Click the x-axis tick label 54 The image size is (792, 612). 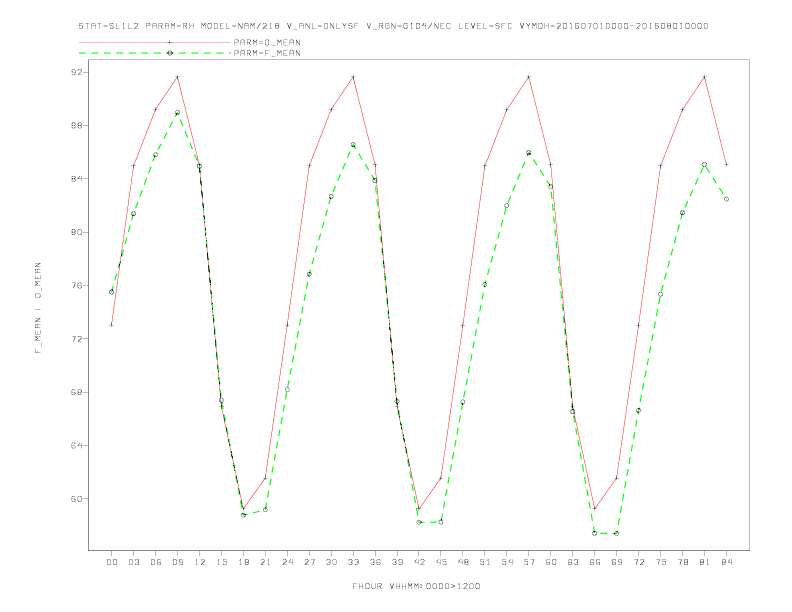tap(507, 562)
